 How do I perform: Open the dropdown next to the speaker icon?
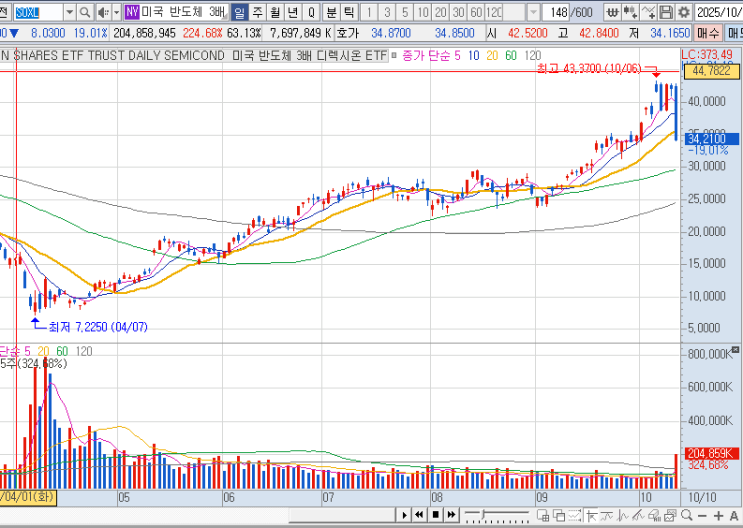coord(117,12)
